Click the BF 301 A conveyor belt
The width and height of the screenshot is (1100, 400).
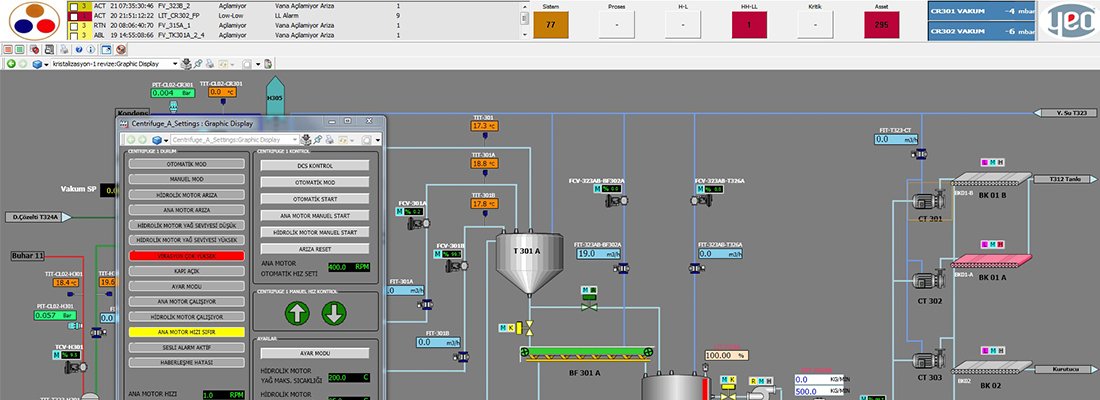[589, 352]
